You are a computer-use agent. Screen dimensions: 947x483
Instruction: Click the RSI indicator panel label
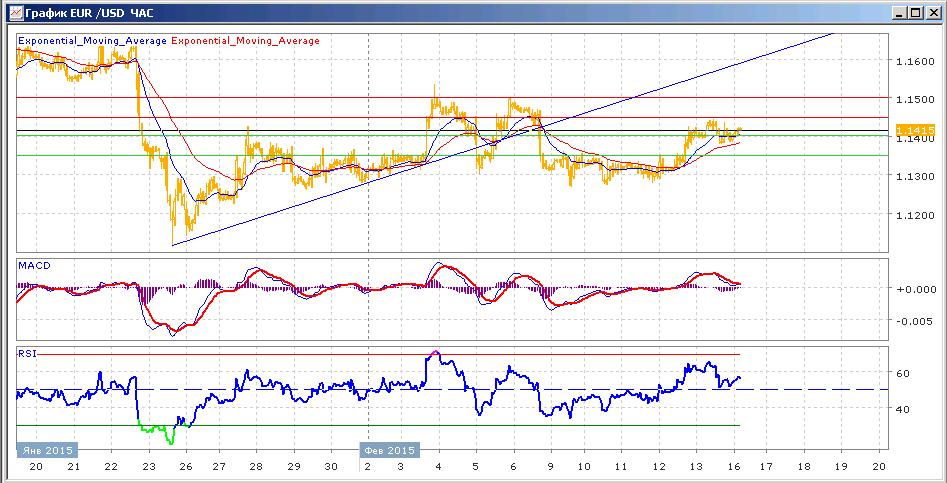[x=26, y=354]
